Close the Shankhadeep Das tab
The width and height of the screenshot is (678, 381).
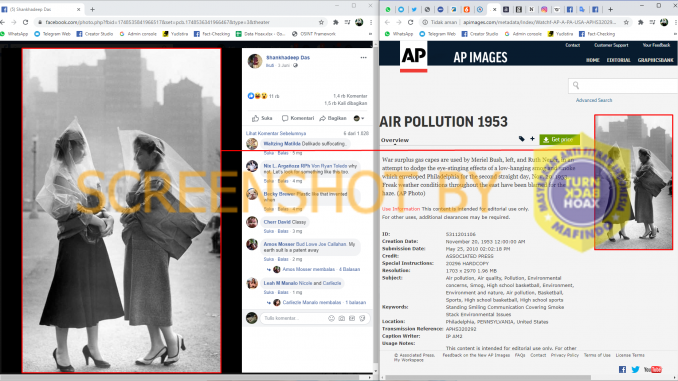pyautogui.click(x=79, y=9)
